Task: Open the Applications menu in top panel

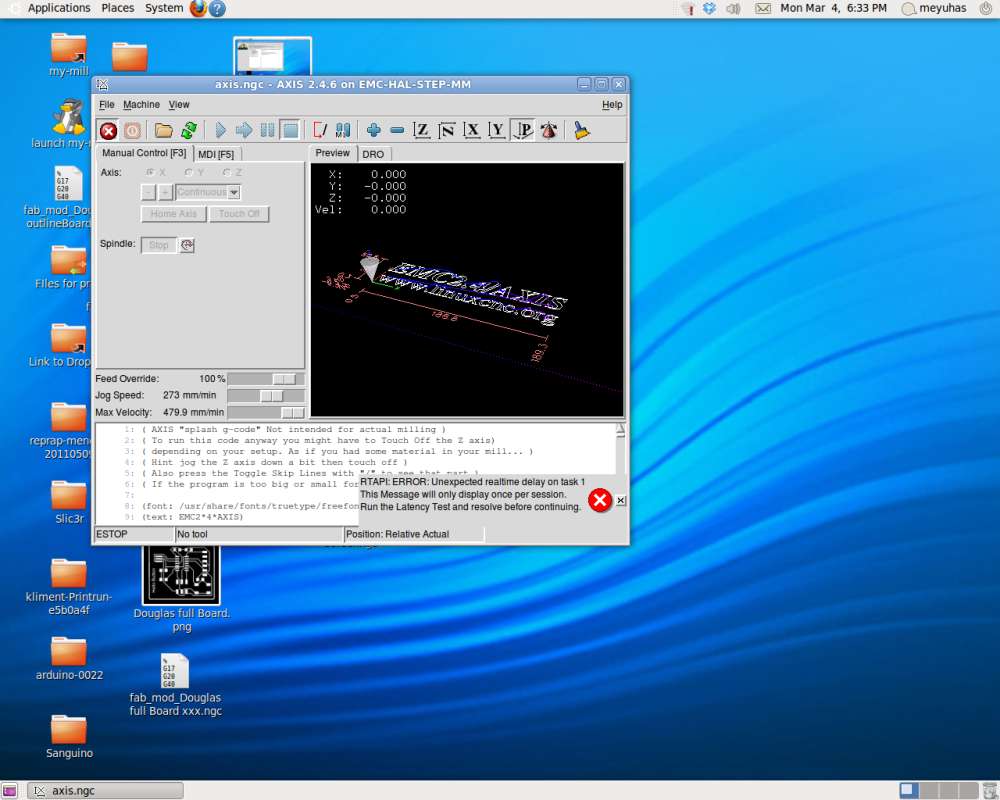Action: tap(59, 8)
